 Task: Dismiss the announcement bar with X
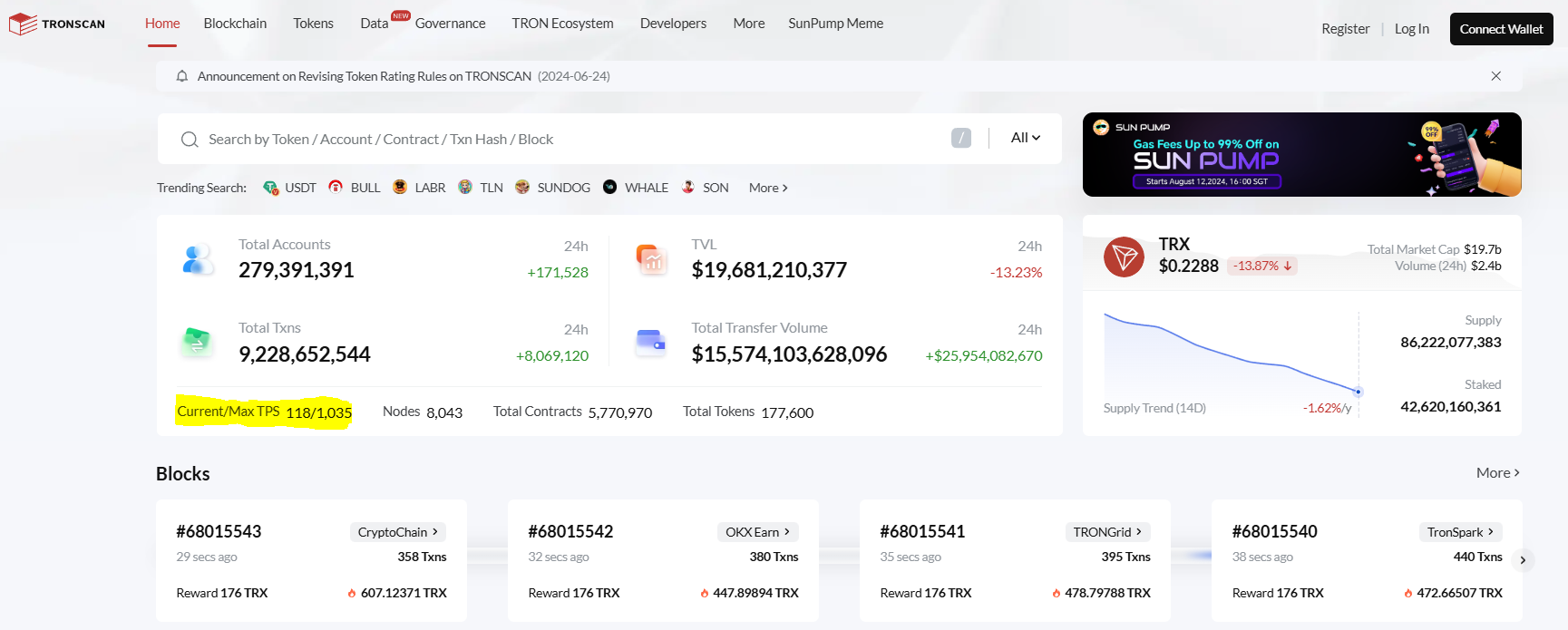[x=1496, y=76]
